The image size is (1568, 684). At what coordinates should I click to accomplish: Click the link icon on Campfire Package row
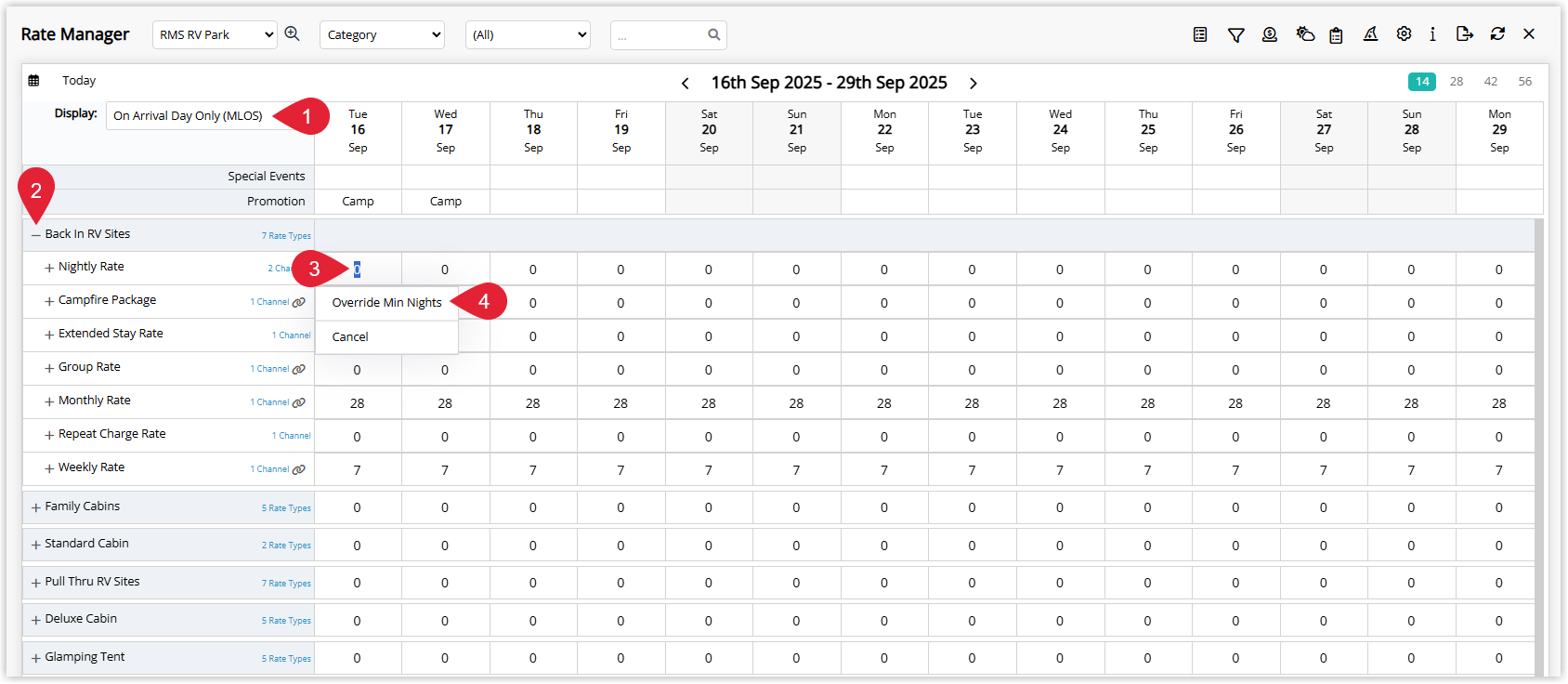(x=299, y=302)
